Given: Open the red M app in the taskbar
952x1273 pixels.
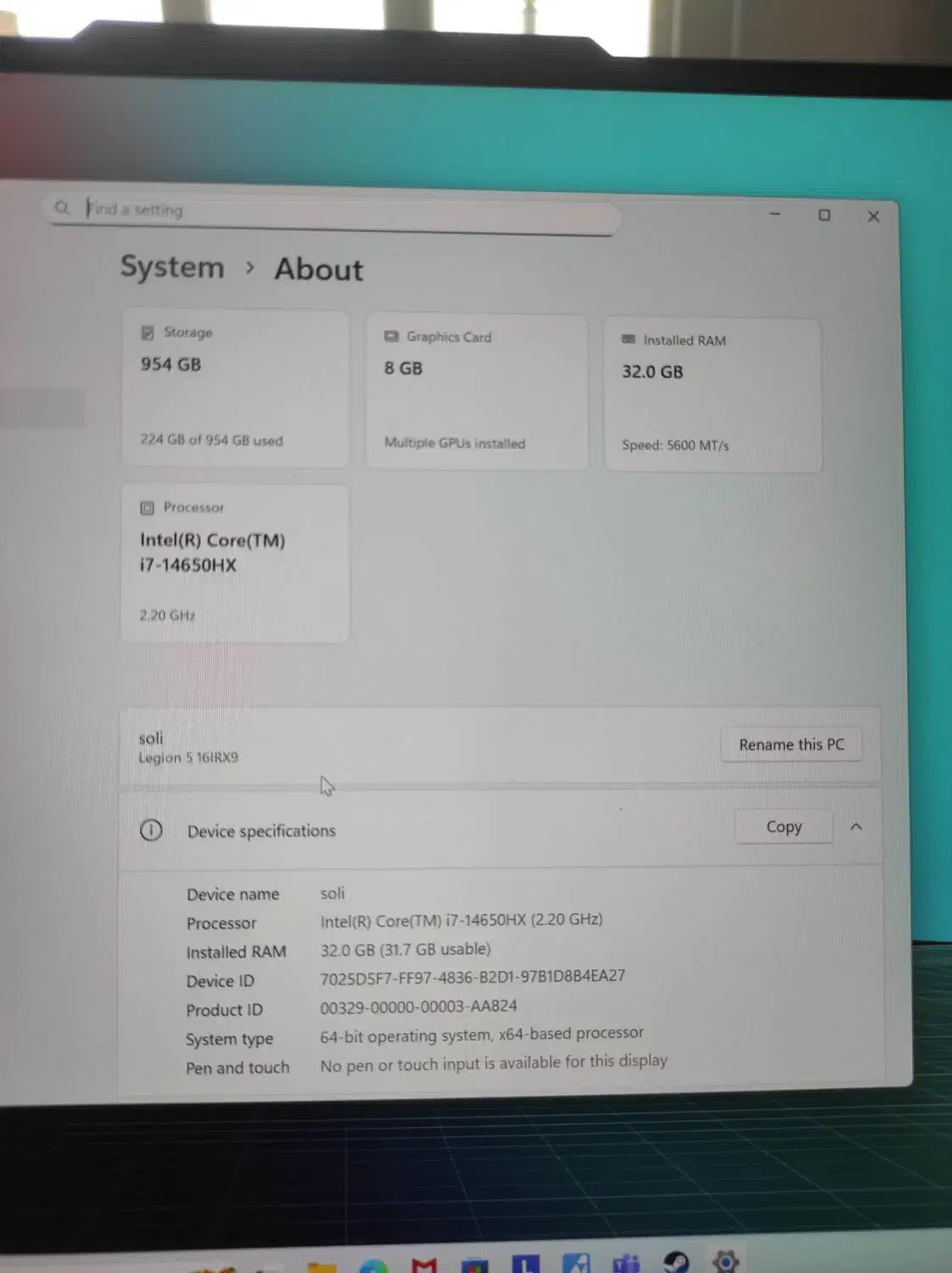Looking at the screenshot, I should (x=424, y=1265).
